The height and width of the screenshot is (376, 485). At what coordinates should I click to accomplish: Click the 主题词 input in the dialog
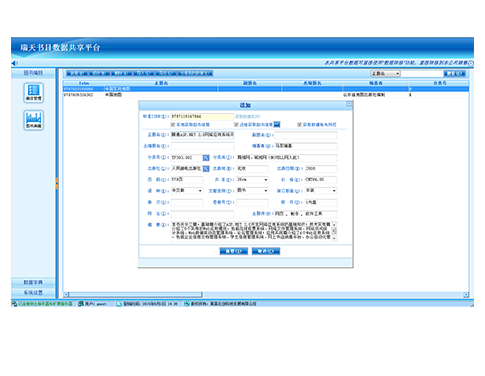pyautogui.click(x=305, y=214)
